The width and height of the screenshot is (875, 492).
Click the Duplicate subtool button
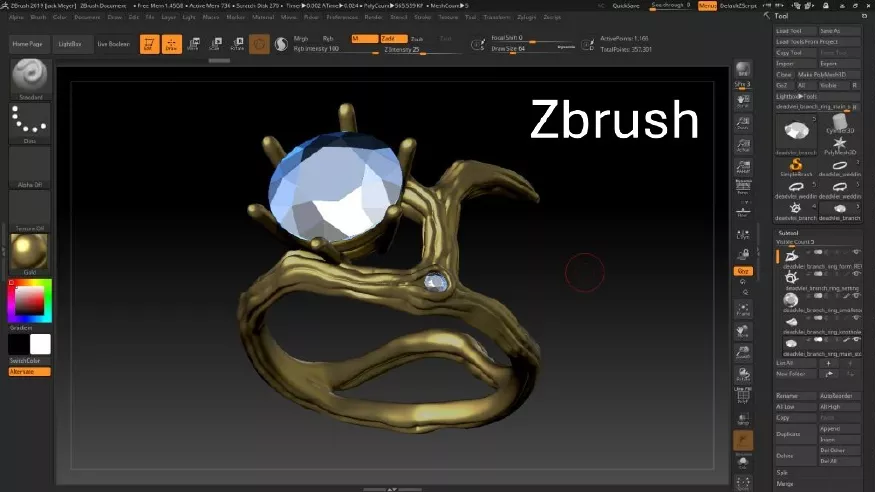pyautogui.click(x=796, y=434)
